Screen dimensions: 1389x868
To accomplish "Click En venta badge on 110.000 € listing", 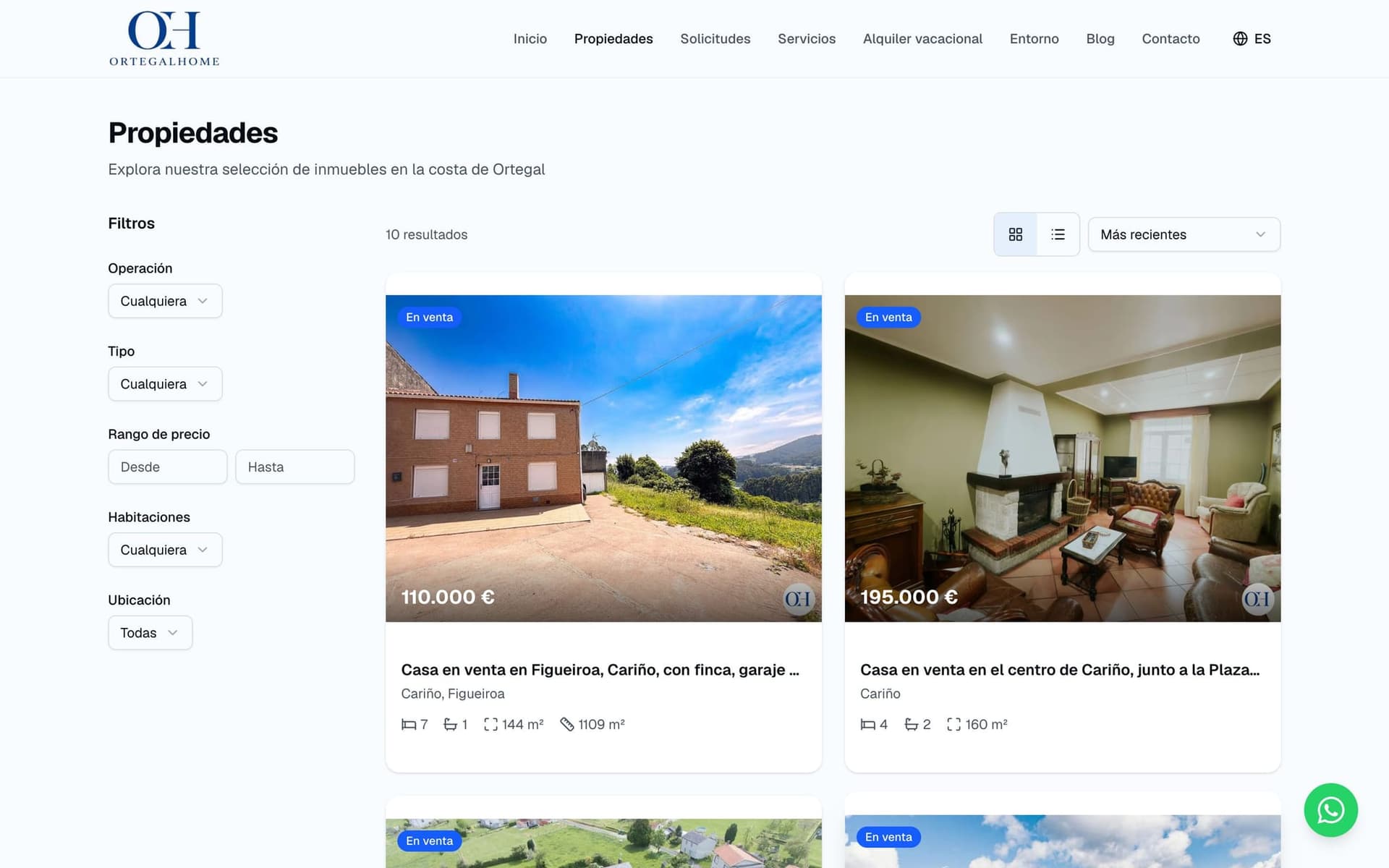I will (429, 317).
